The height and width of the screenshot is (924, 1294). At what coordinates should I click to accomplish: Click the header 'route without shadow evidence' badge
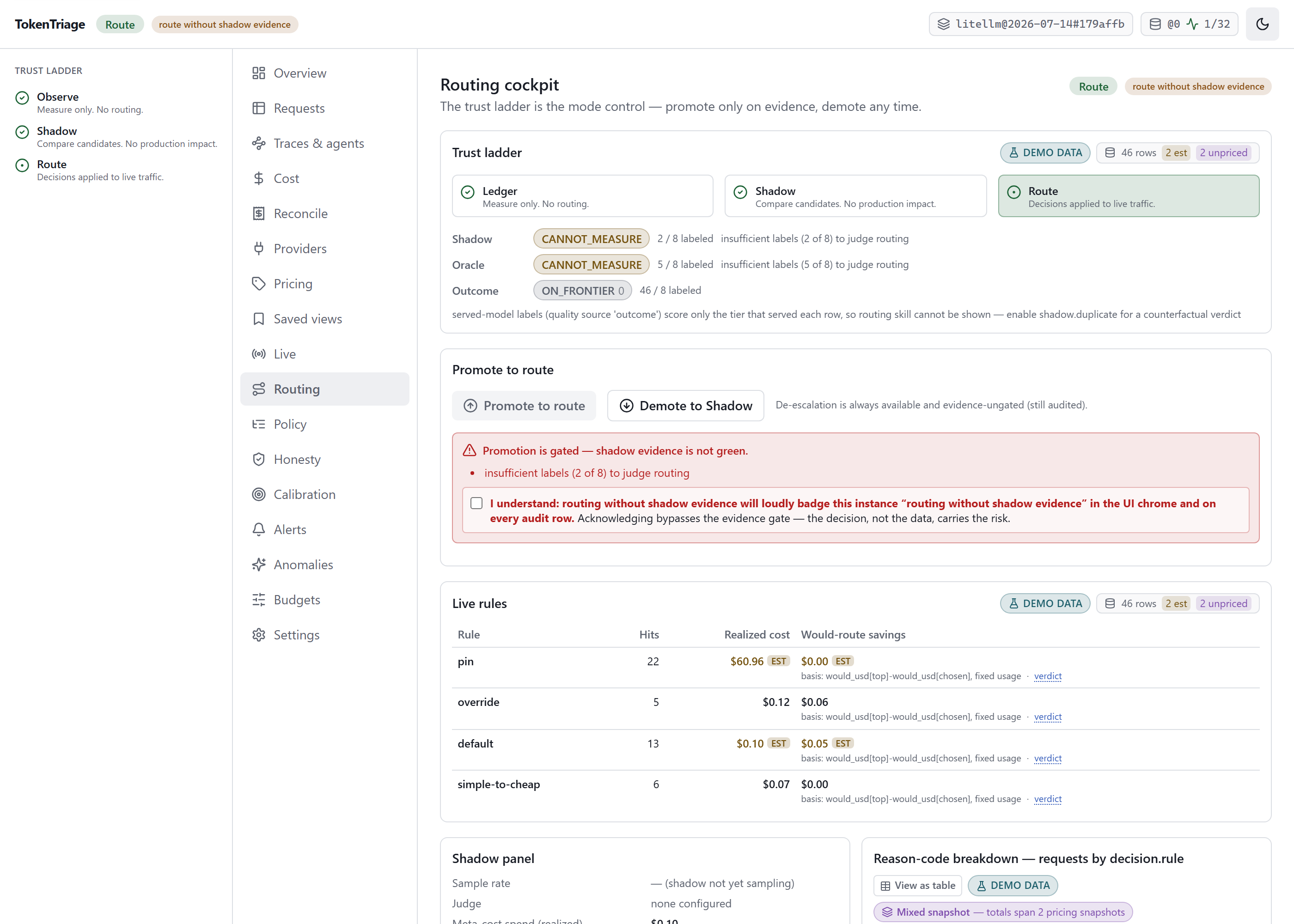(224, 24)
